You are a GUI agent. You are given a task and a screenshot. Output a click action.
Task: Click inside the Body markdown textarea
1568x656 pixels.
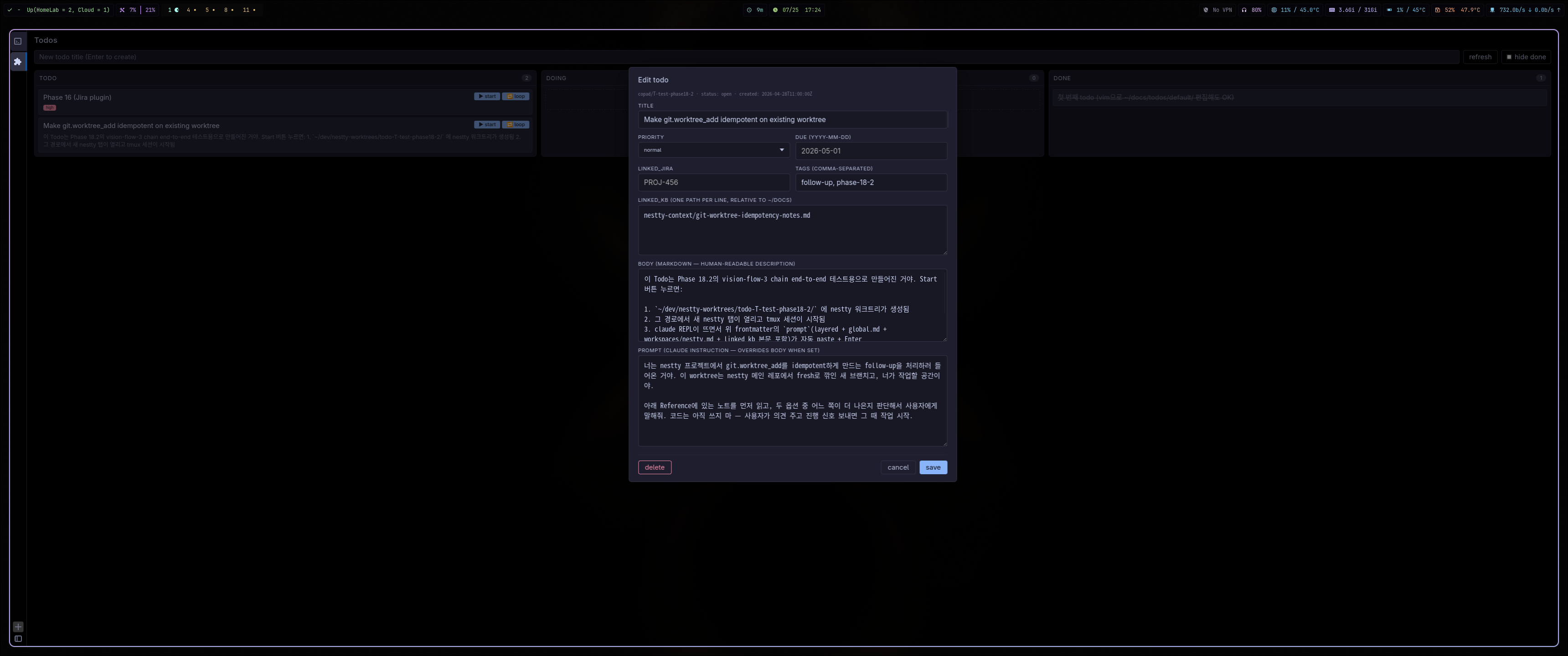792,306
